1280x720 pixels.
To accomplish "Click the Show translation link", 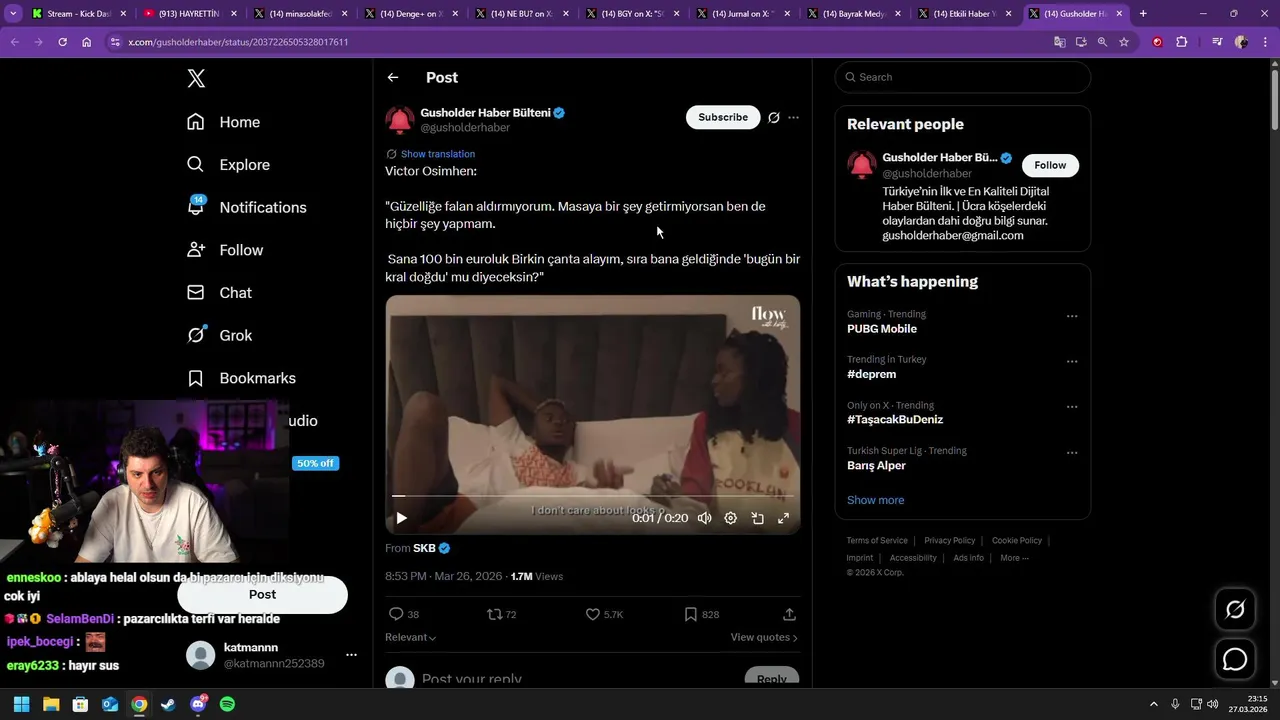I will click(x=437, y=154).
